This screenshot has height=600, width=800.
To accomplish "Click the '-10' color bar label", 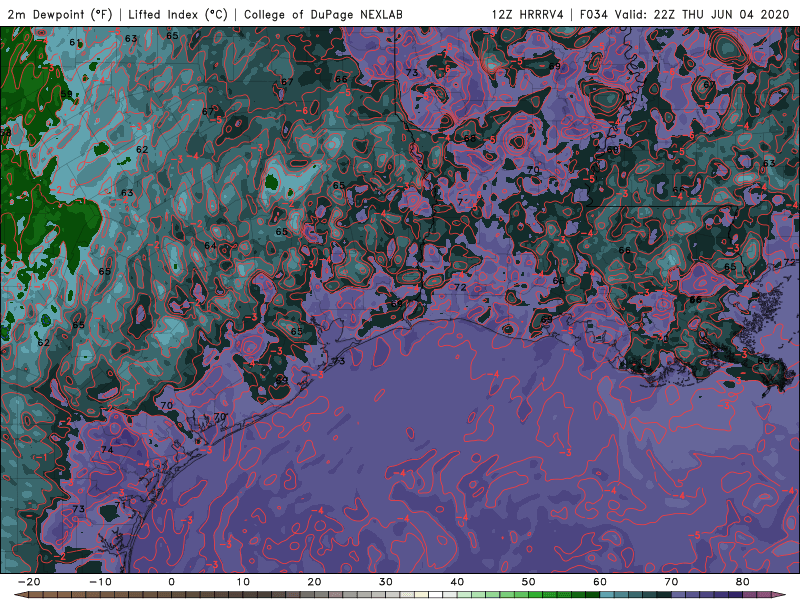I will [x=100, y=582].
